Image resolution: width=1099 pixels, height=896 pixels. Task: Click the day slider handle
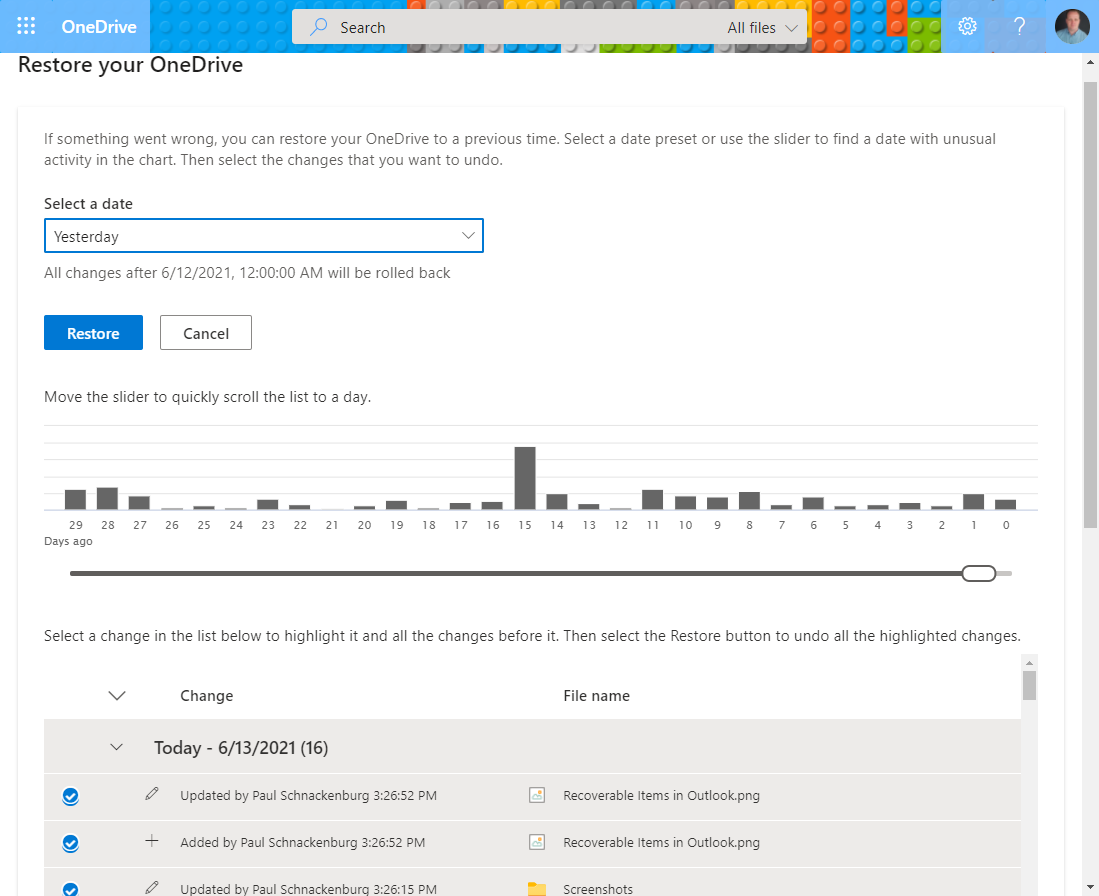click(x=978, y=573)
